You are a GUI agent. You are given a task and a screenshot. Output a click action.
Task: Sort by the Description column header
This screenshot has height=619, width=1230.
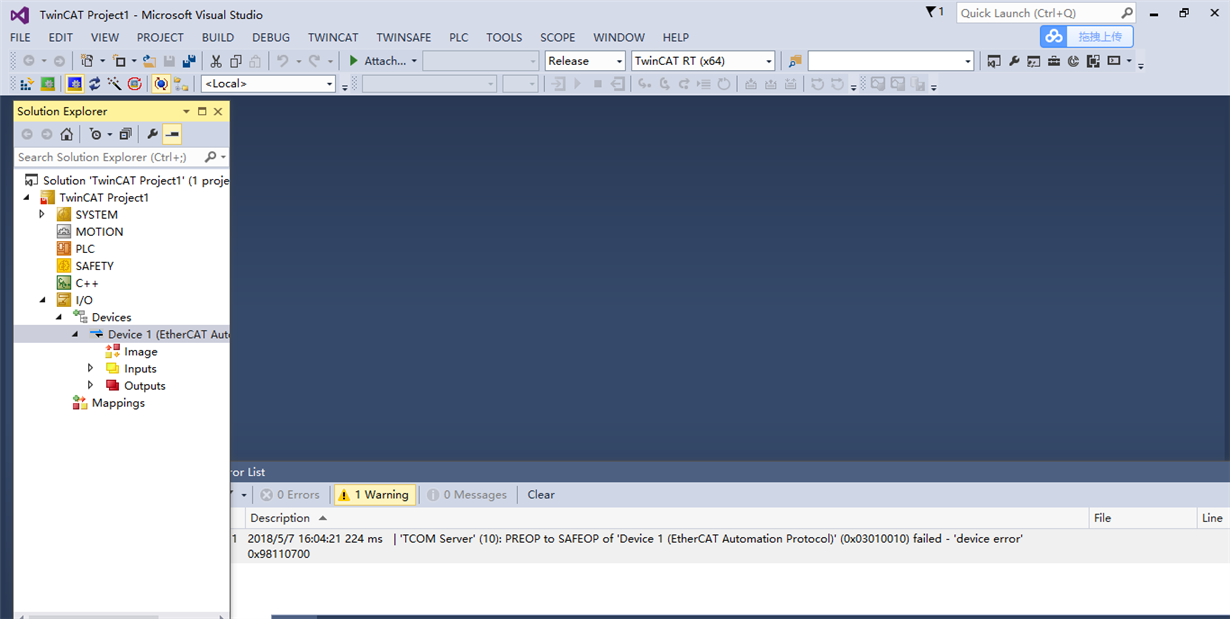pyautogui.click(x=667, y=518)
